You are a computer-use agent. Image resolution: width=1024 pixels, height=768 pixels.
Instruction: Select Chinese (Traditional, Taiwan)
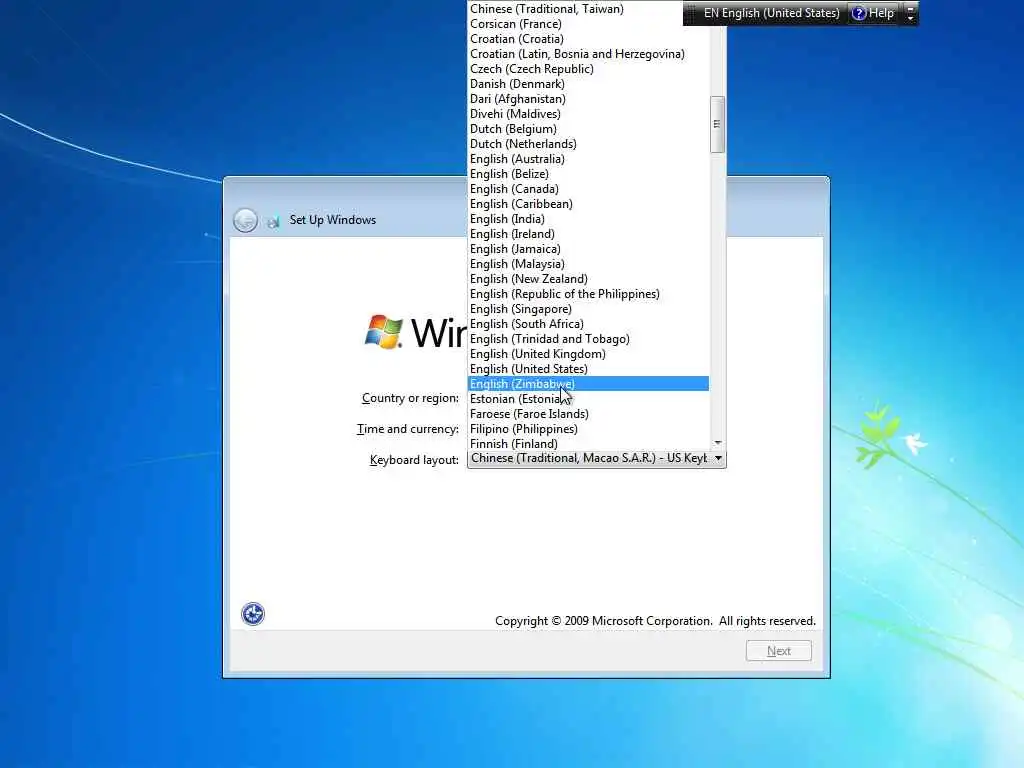[588, 8]
